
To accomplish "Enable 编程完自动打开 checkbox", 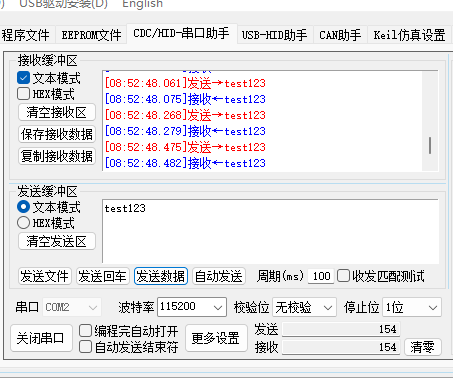I will tap(85, 331).
